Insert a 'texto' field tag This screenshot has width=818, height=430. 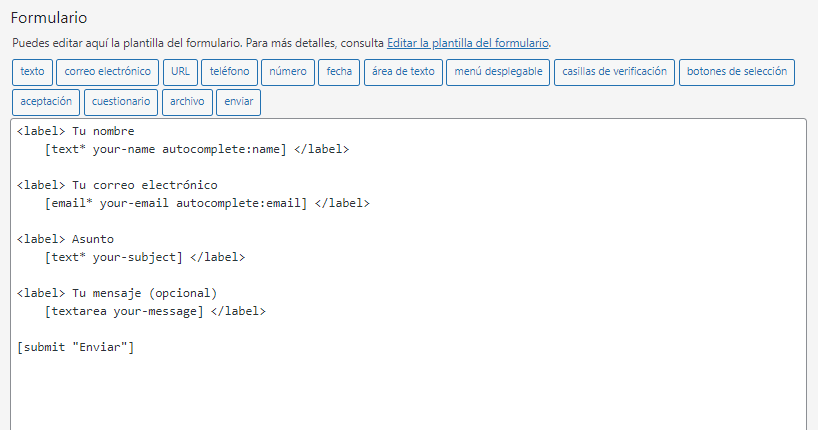32,72
